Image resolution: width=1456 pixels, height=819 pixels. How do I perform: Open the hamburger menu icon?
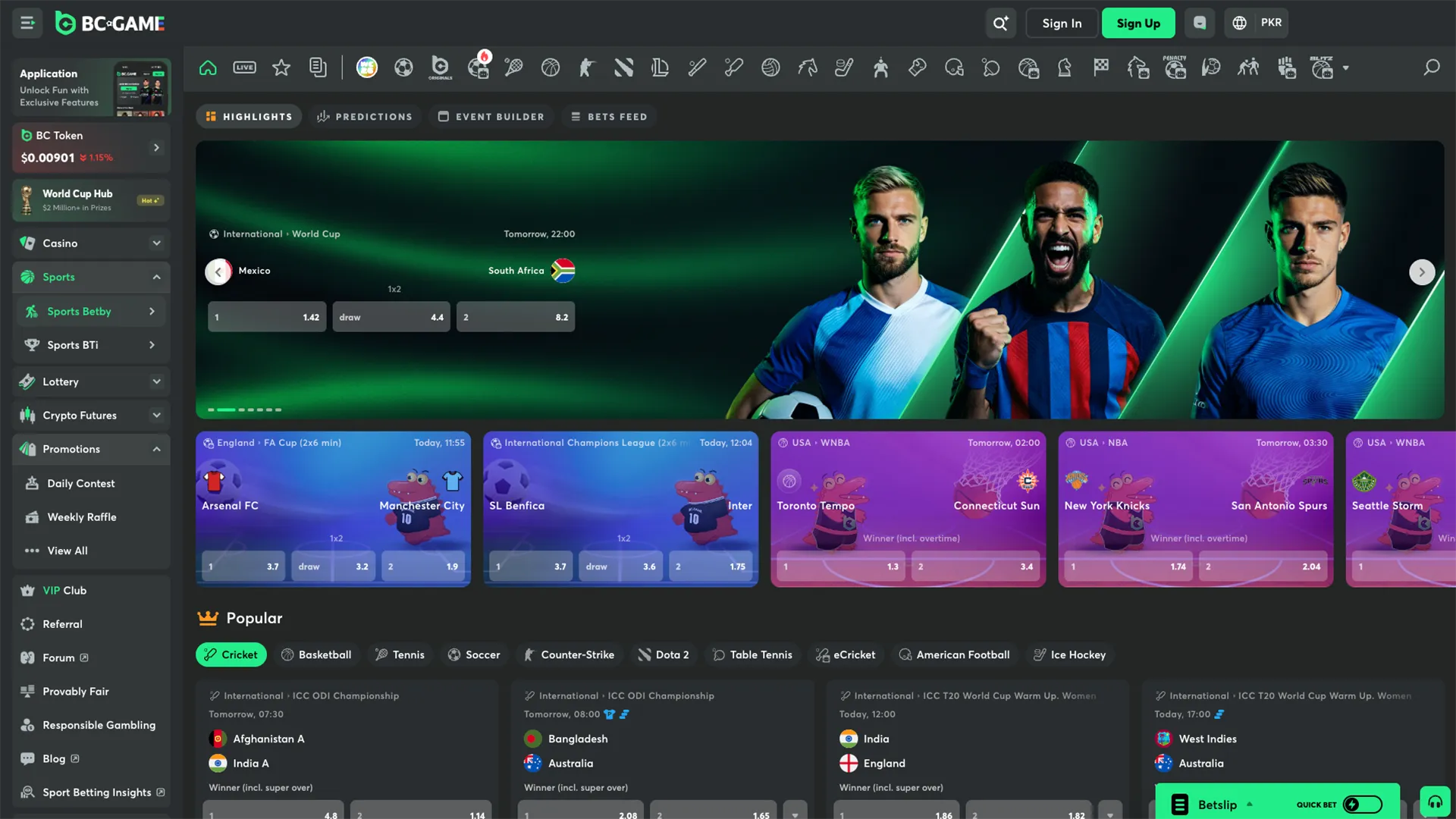27,23
